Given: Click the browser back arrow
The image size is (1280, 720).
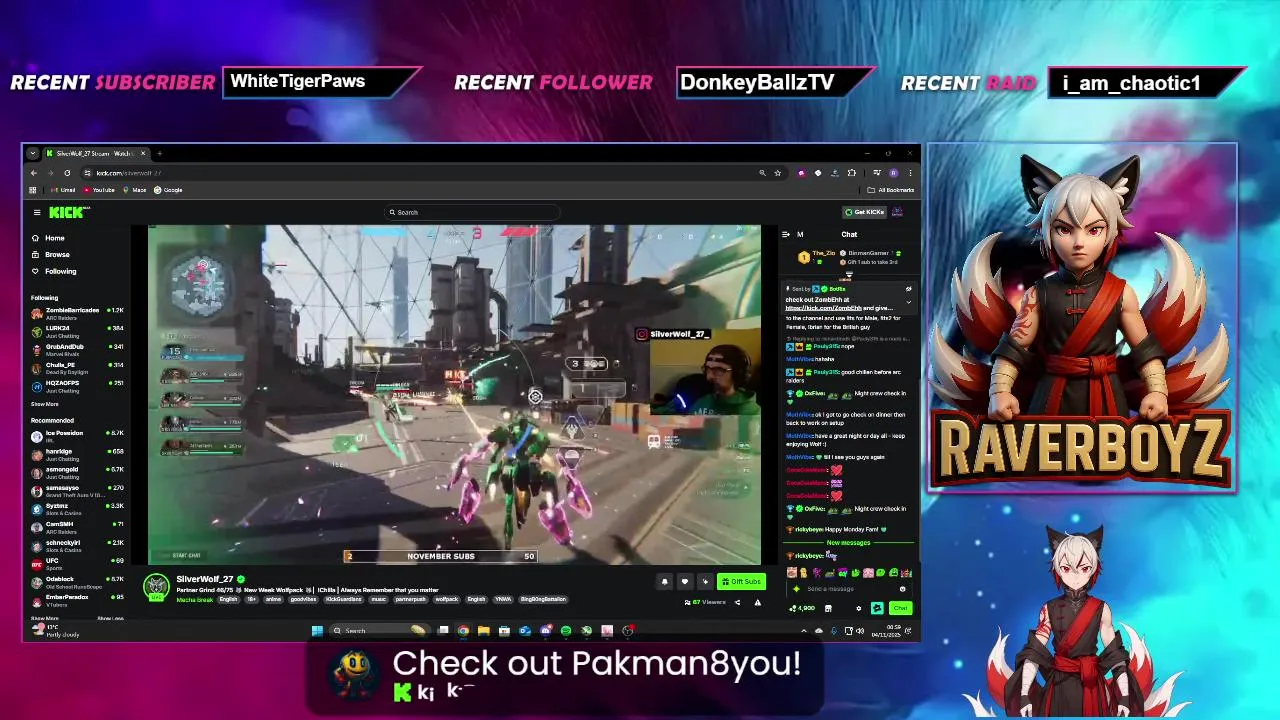Looking at the screenshot, I should (x=33, y=173).
